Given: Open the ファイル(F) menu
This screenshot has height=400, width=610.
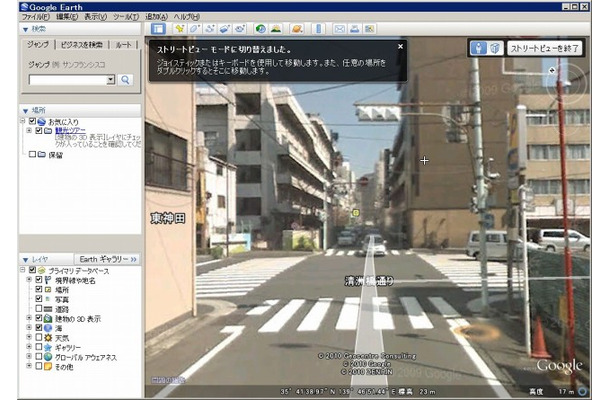Looking at the screenshot, I should 35,17.
